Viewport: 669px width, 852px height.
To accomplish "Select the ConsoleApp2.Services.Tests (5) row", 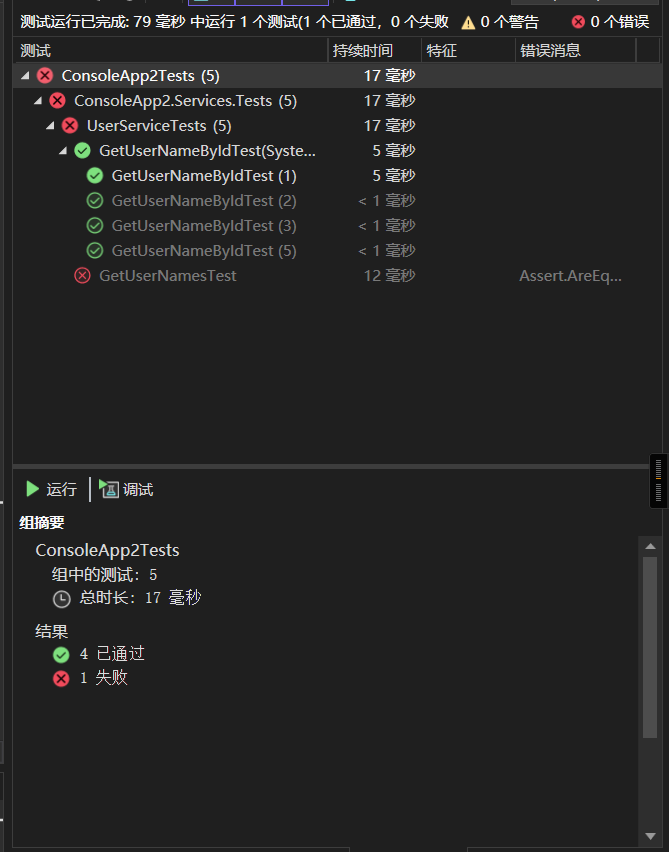I will pos(337,101).
